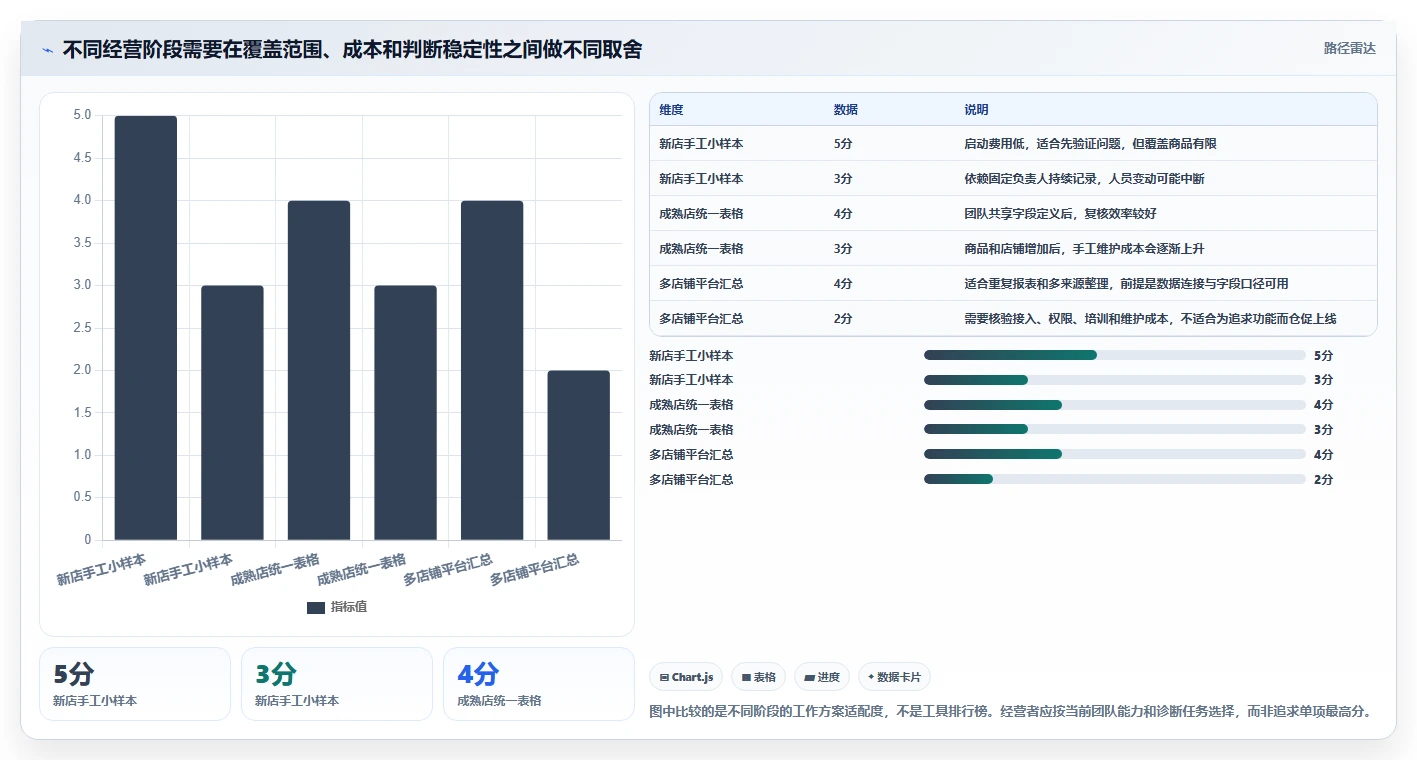The width and height of the screenshot is (1417, 760).
Task: Click the tallest chart bar reaching 5.0
Action: pyautogui.click(x=146, y=328)
